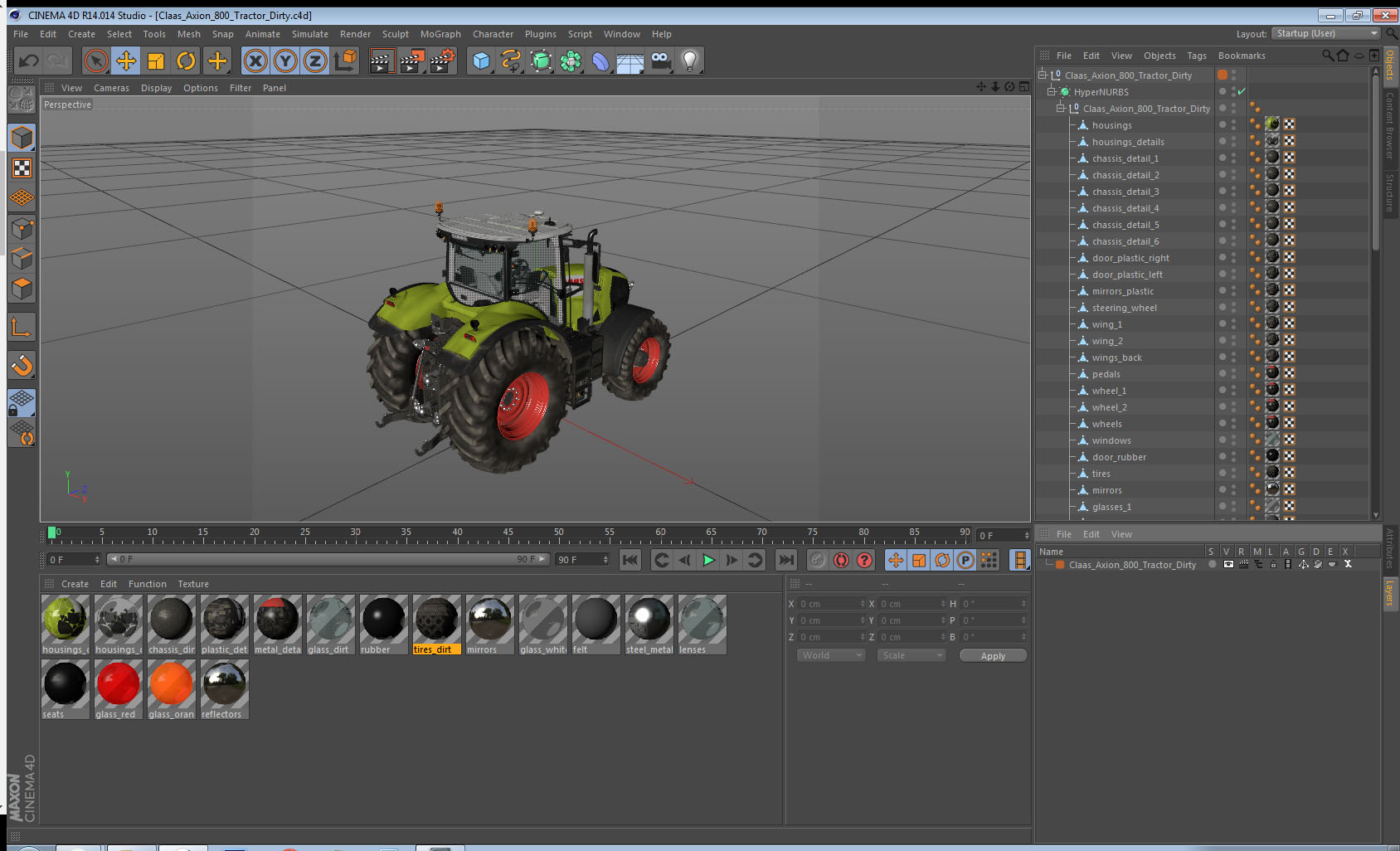This screenshot has width=1400, height=851.
Task: Toggle Z axis lock
Action: point(315,61)
